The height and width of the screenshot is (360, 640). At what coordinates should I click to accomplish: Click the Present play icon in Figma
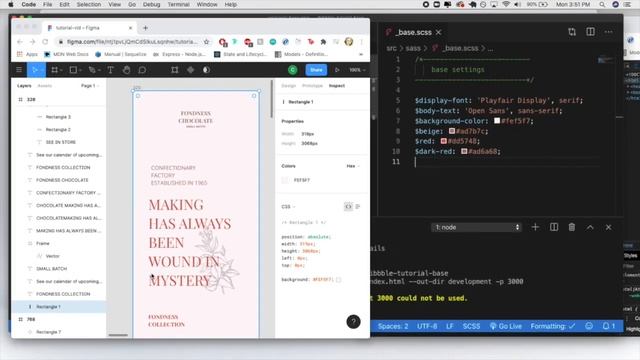pyautogui.click(x=337, y=70)
